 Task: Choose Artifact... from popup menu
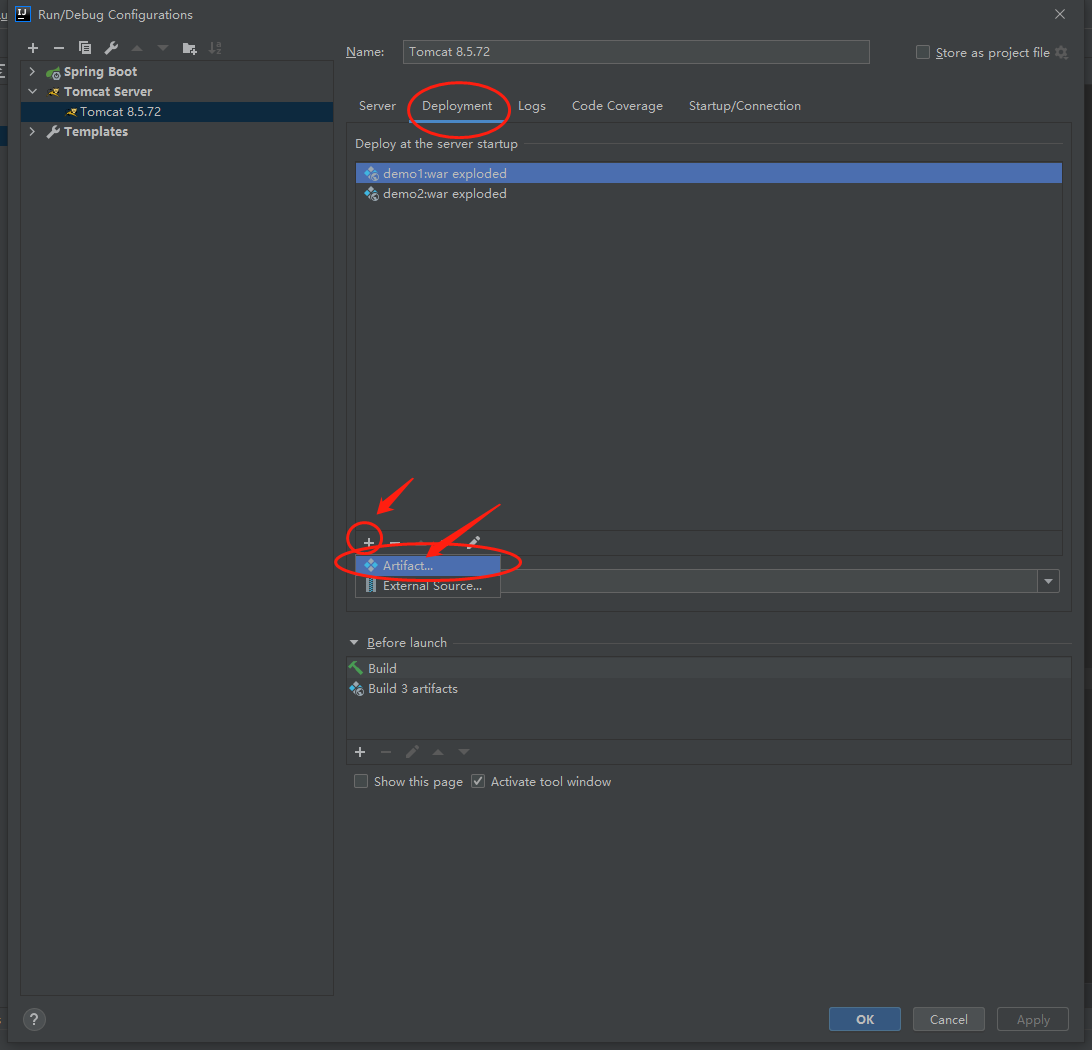tap(428, 565)
